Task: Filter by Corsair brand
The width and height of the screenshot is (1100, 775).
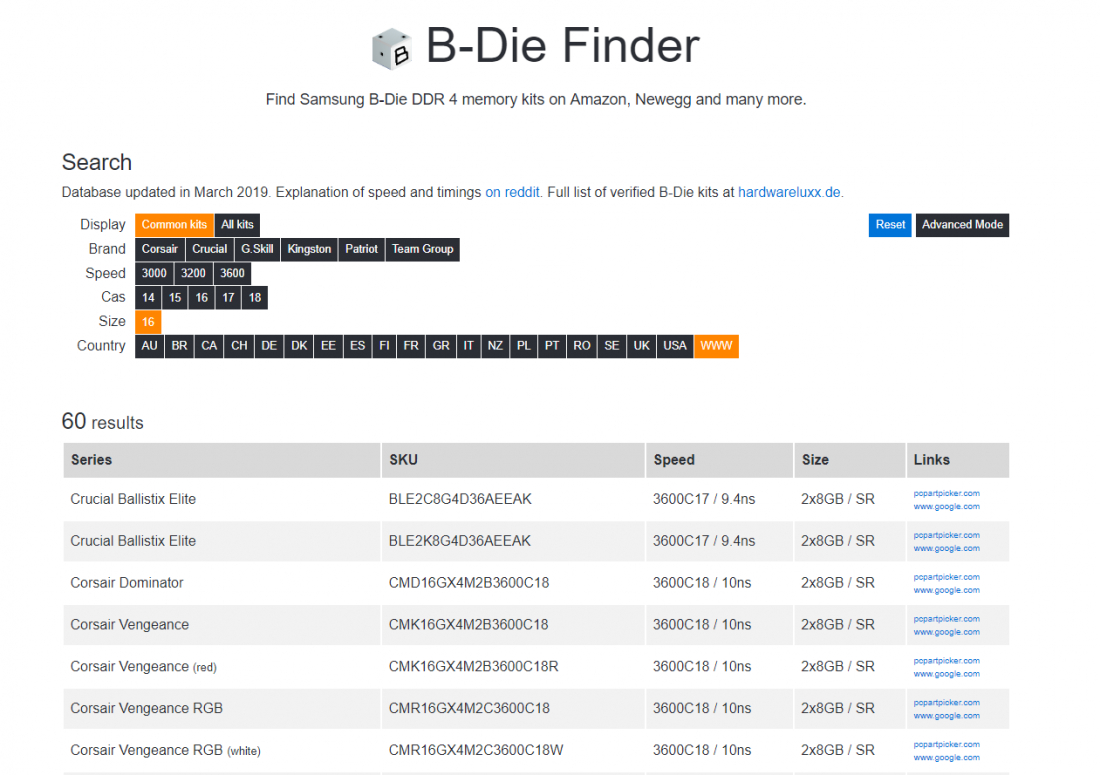Action: 160,249
